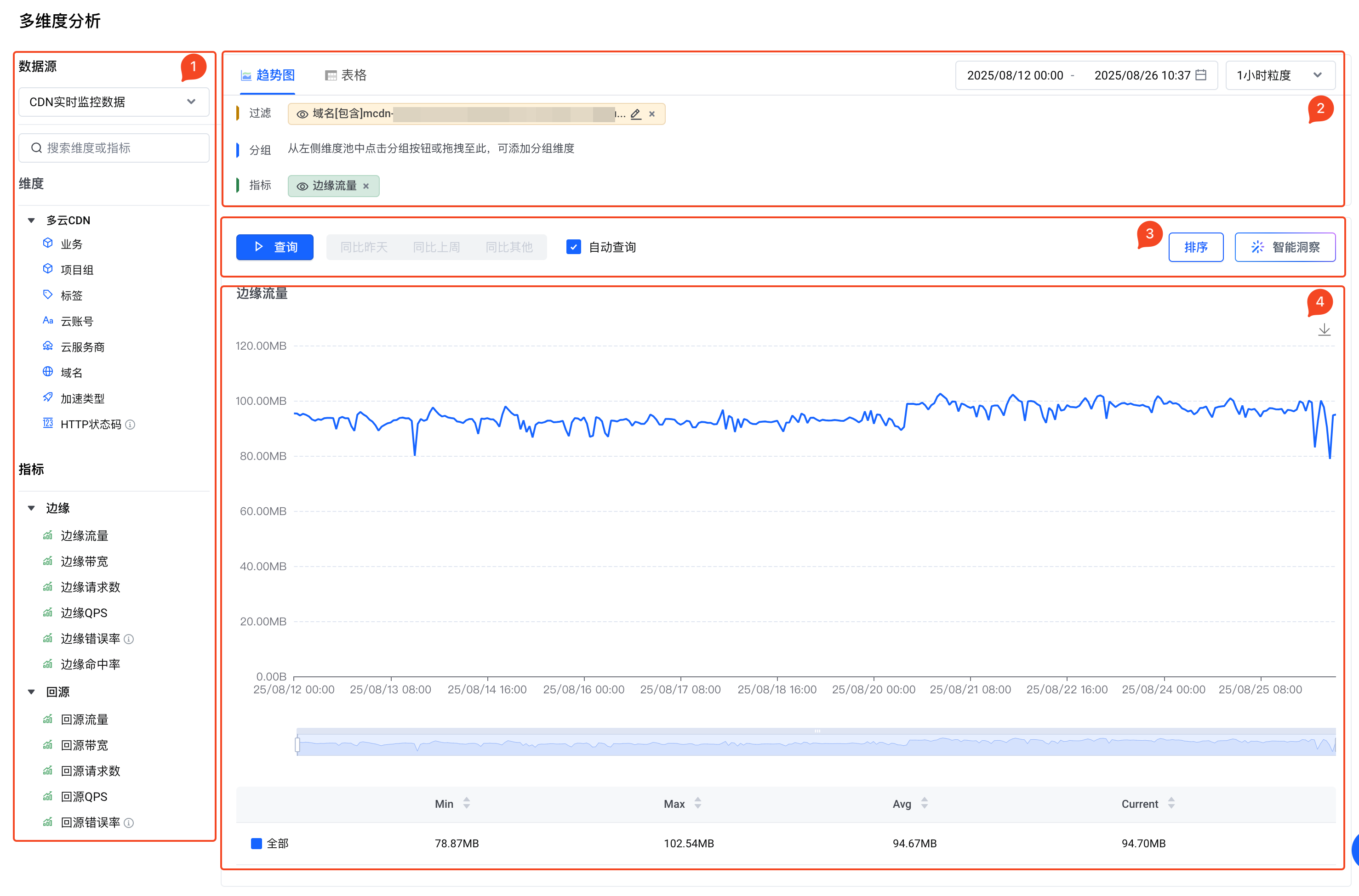
Task: Sort by Max column arrows
Action: pos(697,804)
